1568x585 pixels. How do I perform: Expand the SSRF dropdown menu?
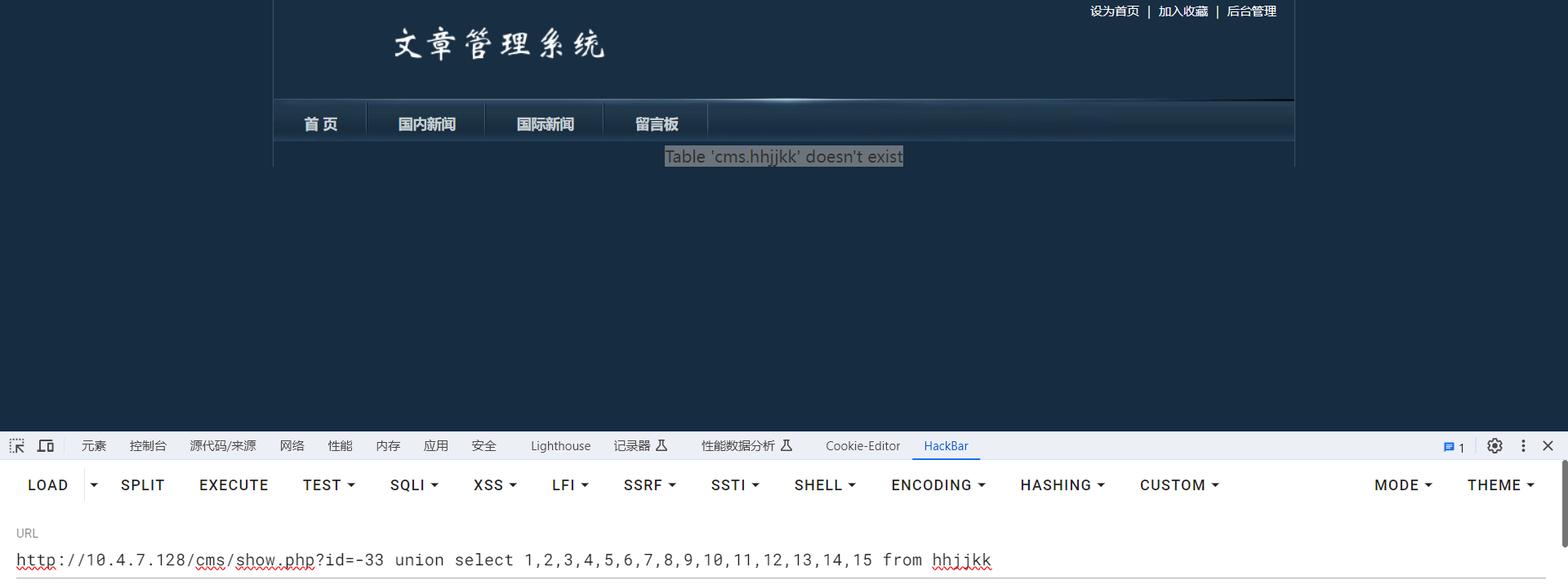650,485
